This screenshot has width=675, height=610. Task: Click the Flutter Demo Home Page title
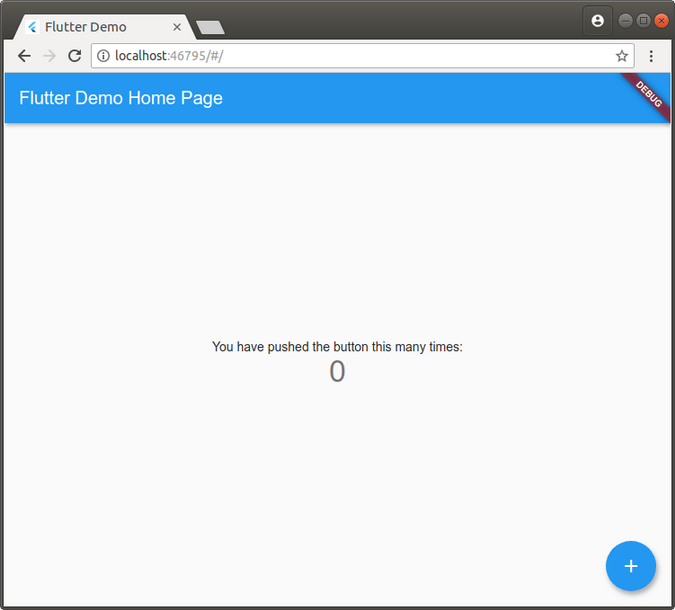click(121, 98)
